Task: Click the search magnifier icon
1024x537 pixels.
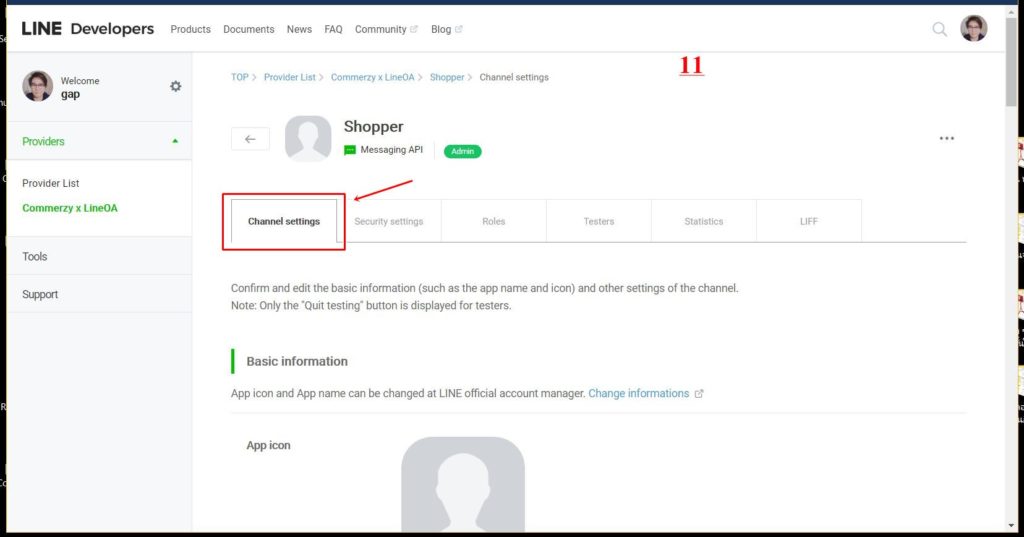Action: 939,29
